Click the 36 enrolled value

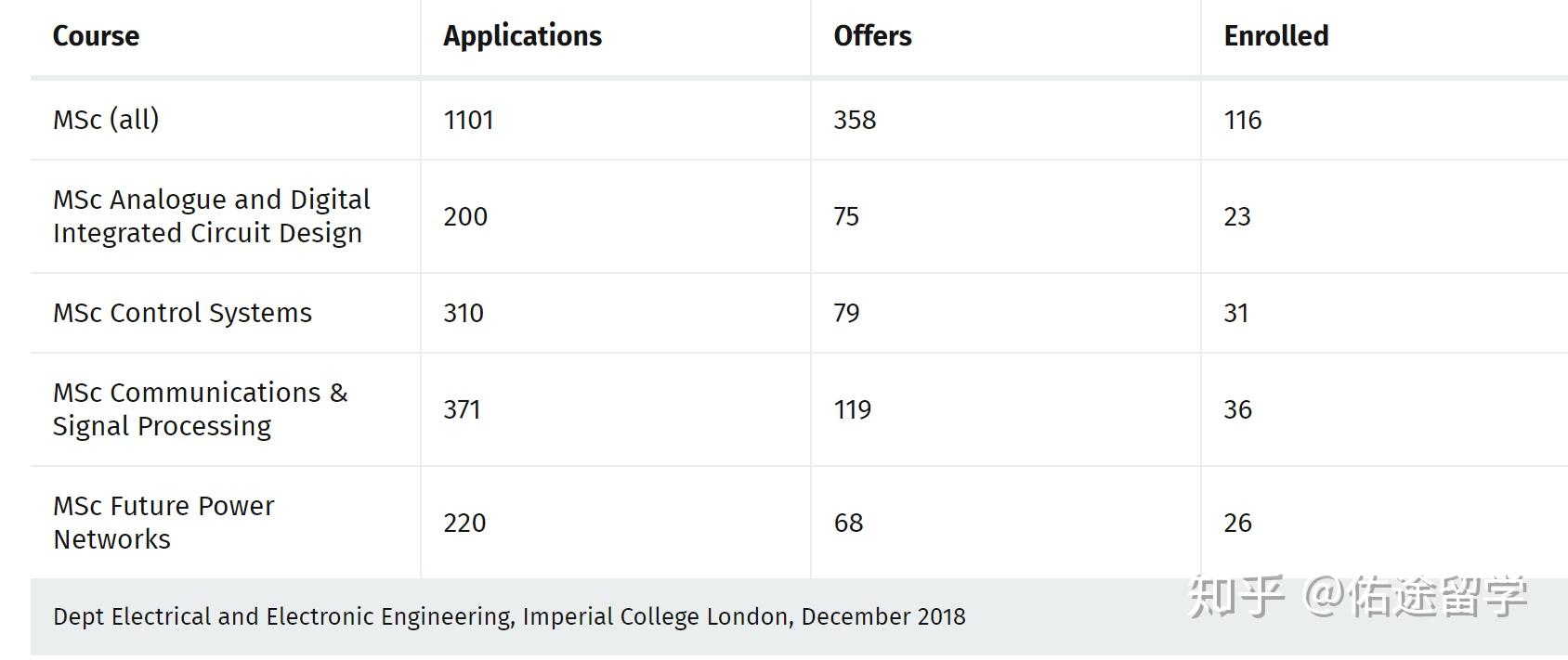1237,409
